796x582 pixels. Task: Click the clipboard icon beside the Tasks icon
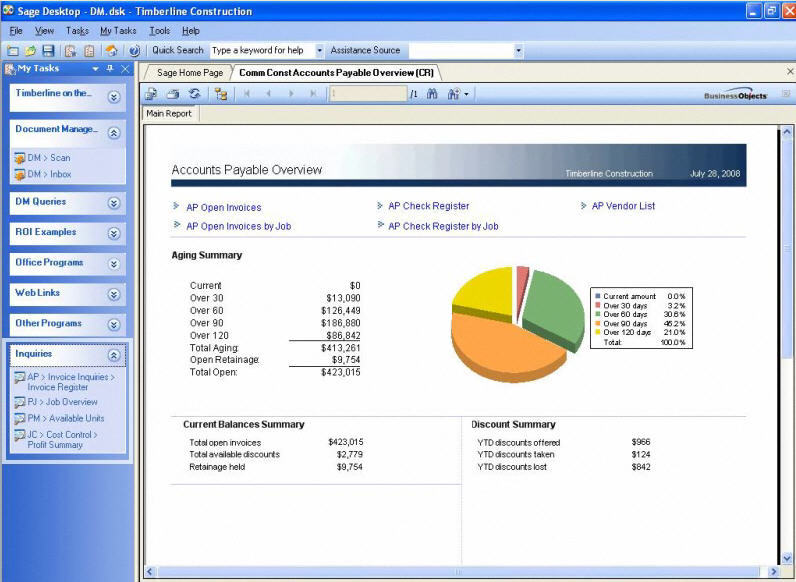[x=89, y=51]
